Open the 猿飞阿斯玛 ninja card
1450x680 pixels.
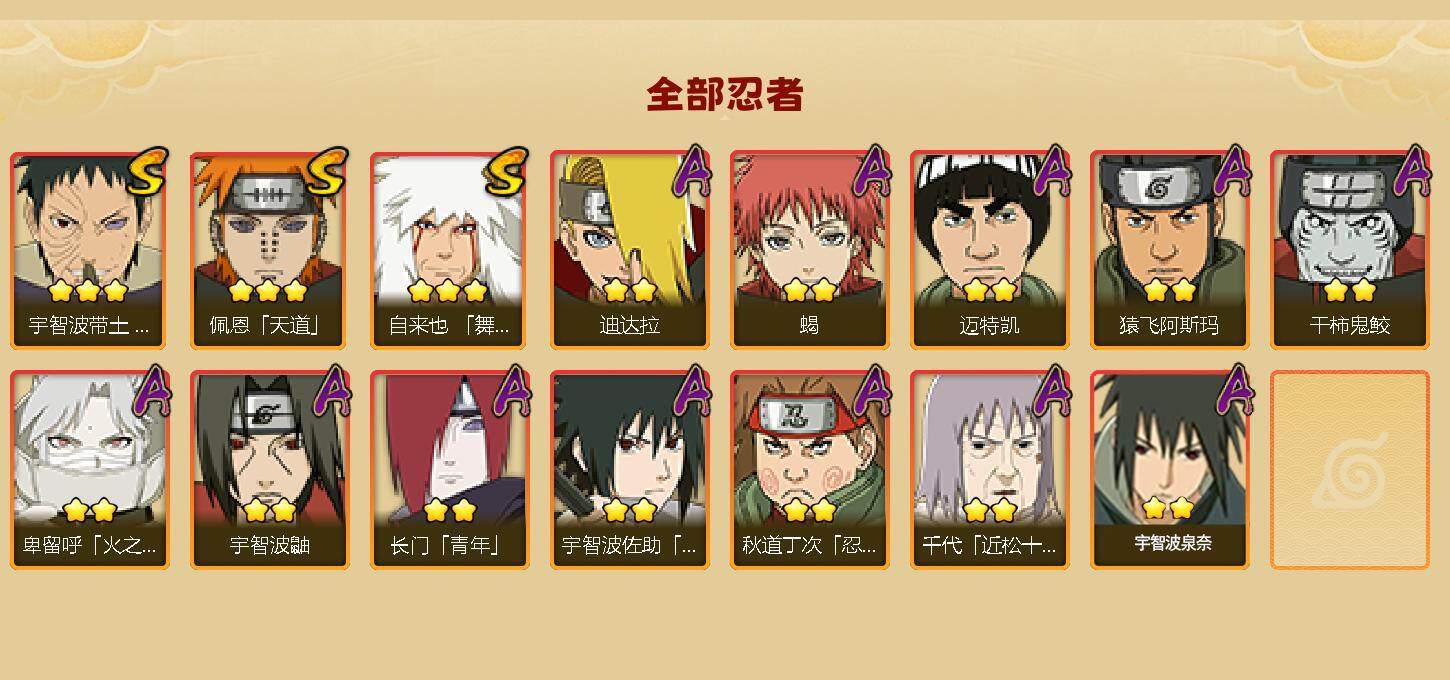pyautogui.click(x=1170, y=250)
